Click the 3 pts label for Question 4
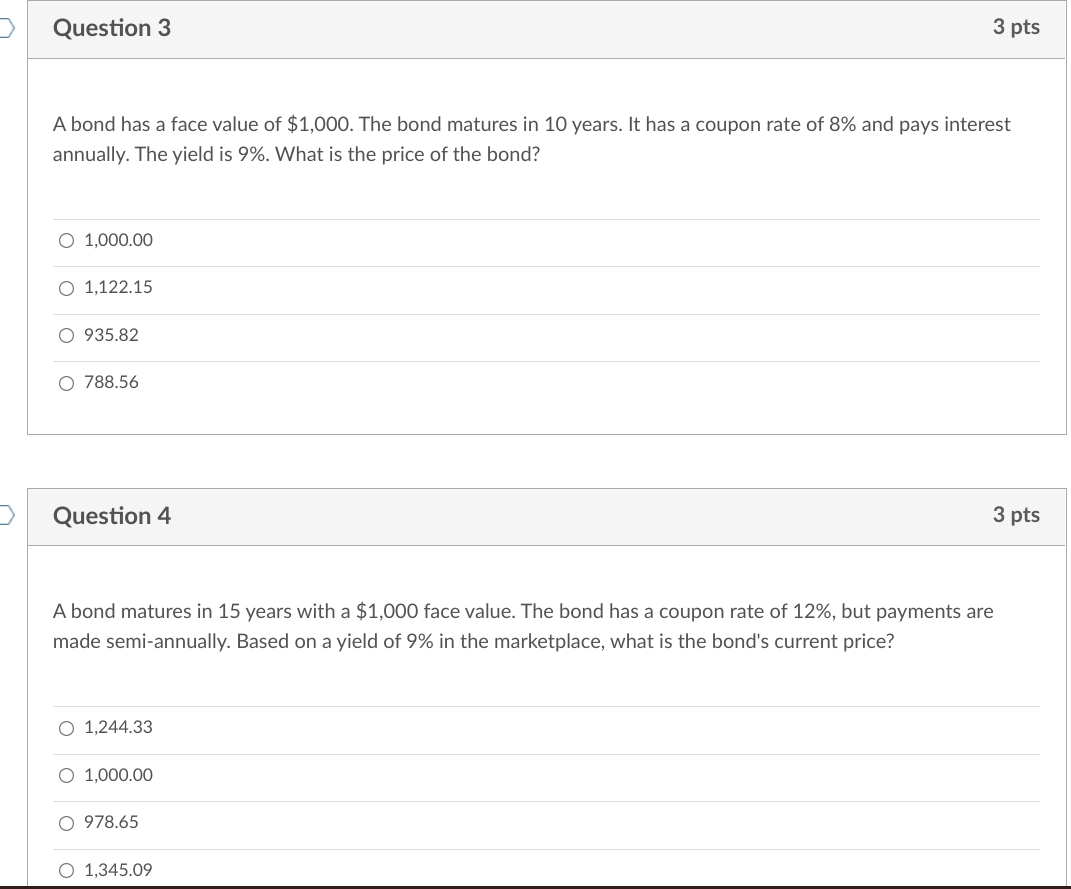 coord(1016,516)
